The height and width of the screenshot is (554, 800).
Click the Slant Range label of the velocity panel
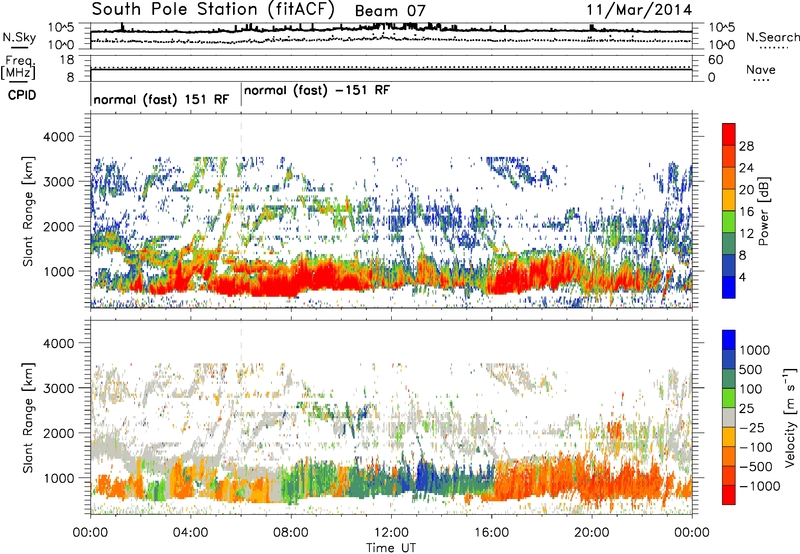pyautogui.click(x=28, y=418)
